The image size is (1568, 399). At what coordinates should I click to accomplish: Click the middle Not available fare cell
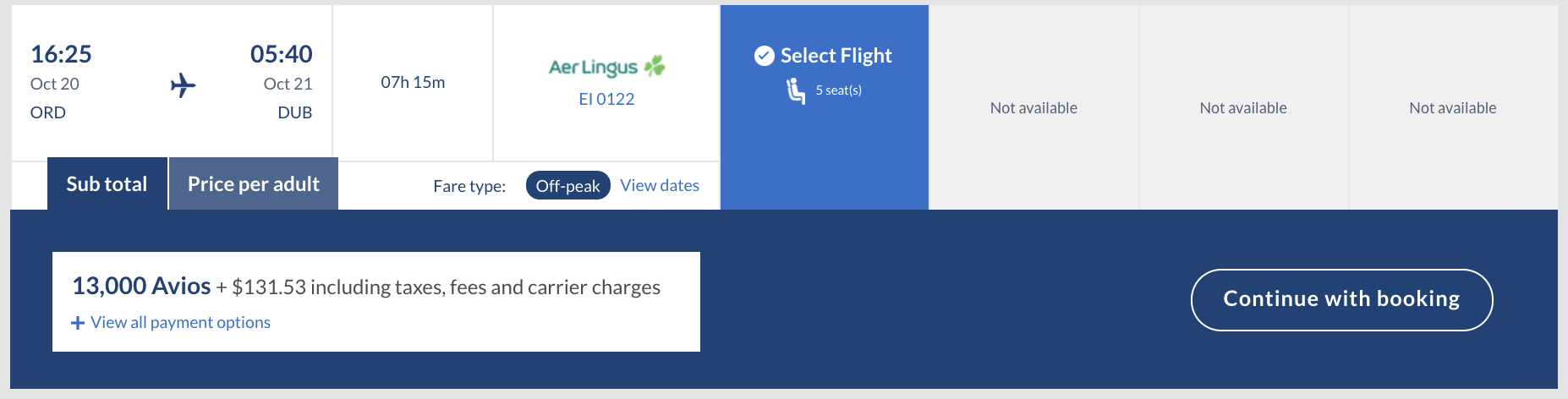point(1243,107)
